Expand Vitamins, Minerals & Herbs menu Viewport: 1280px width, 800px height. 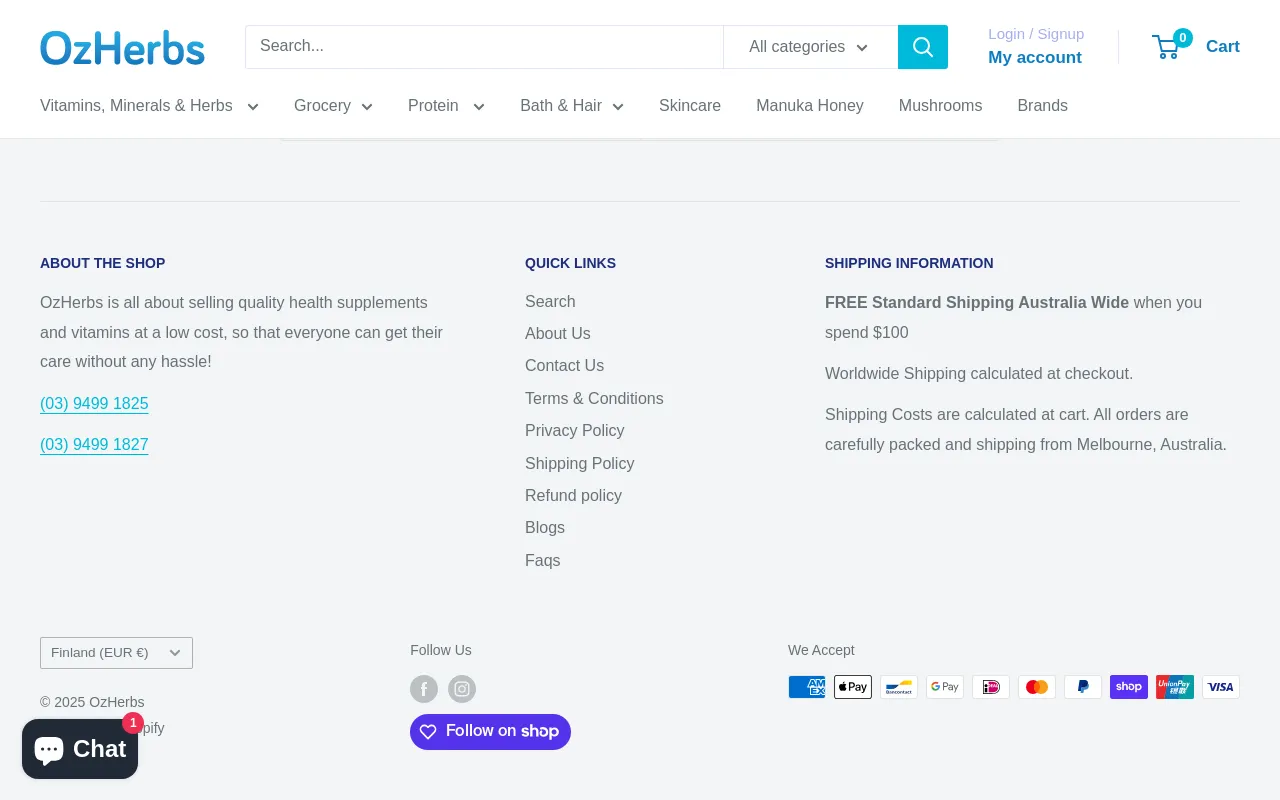click(x=149, y=106)
